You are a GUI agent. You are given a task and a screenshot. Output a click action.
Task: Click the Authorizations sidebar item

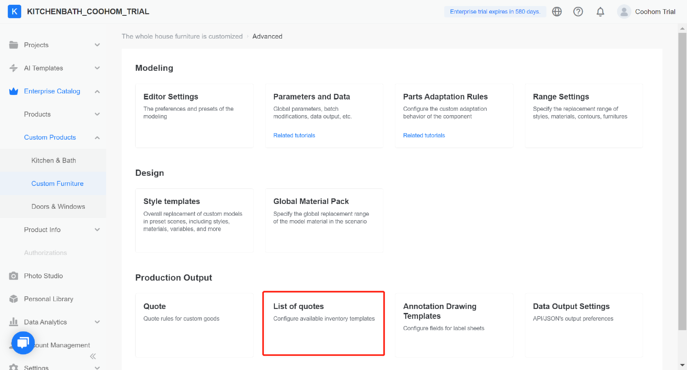pos(46,253)
